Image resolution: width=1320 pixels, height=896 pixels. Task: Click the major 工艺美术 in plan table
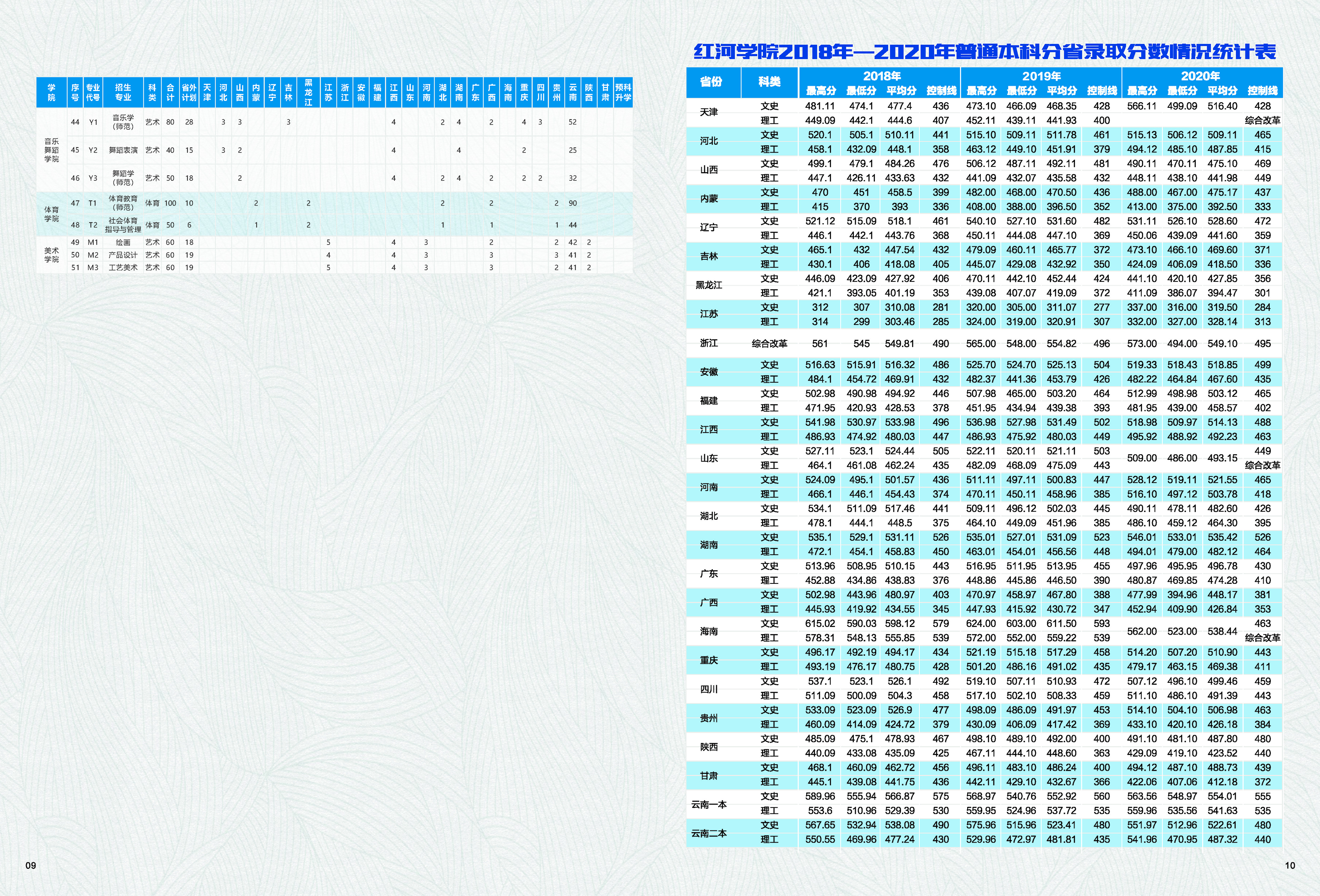coord(123,267)
